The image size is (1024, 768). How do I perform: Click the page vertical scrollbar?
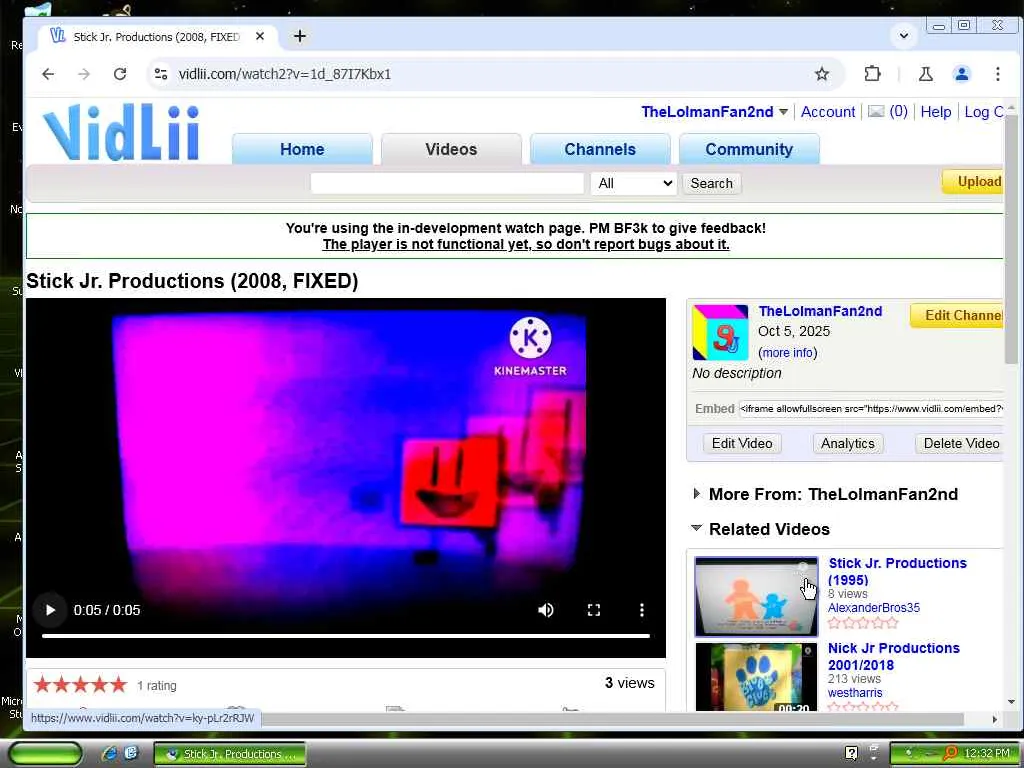tap(1011, 238)
